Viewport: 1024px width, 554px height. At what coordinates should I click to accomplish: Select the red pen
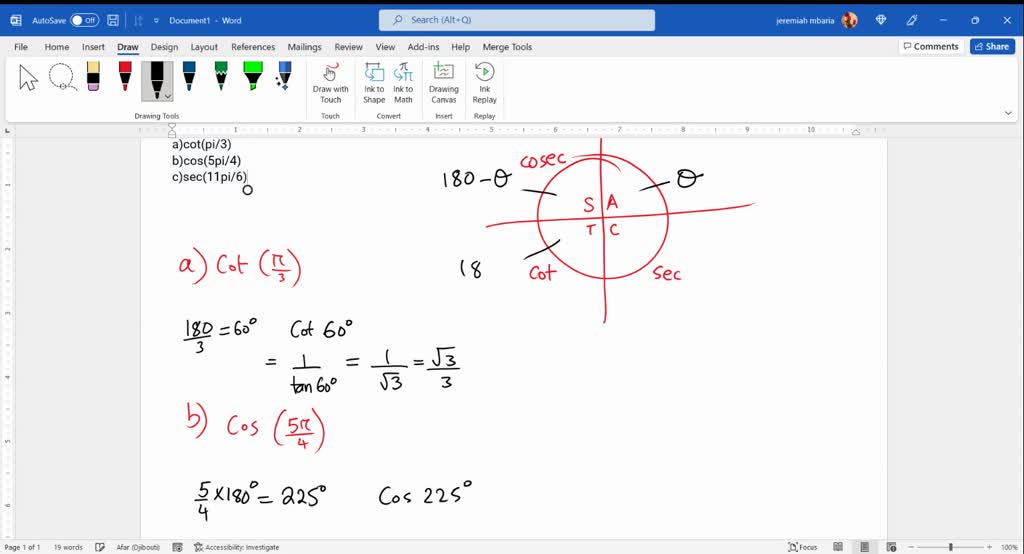pos(125,76)
